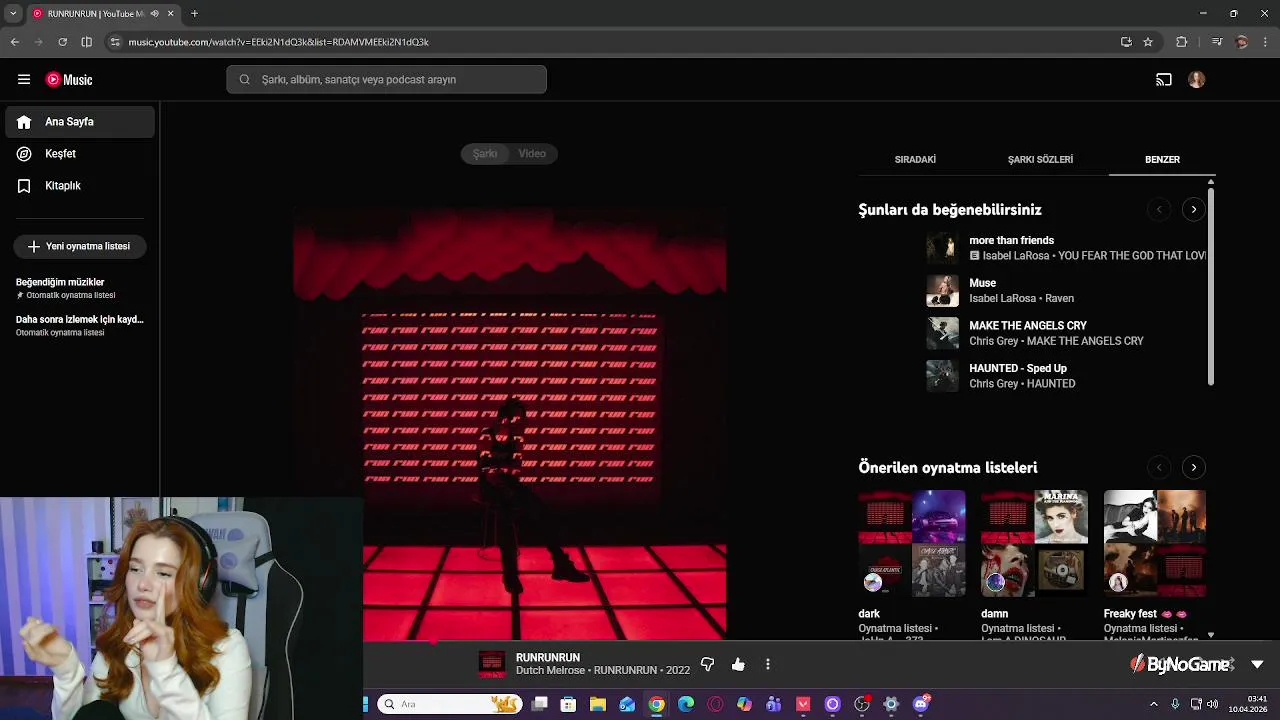This screenshot has height=720, width=1280.
Task: Open Chrome media controls icon
Action: (x=1217, y=42)
